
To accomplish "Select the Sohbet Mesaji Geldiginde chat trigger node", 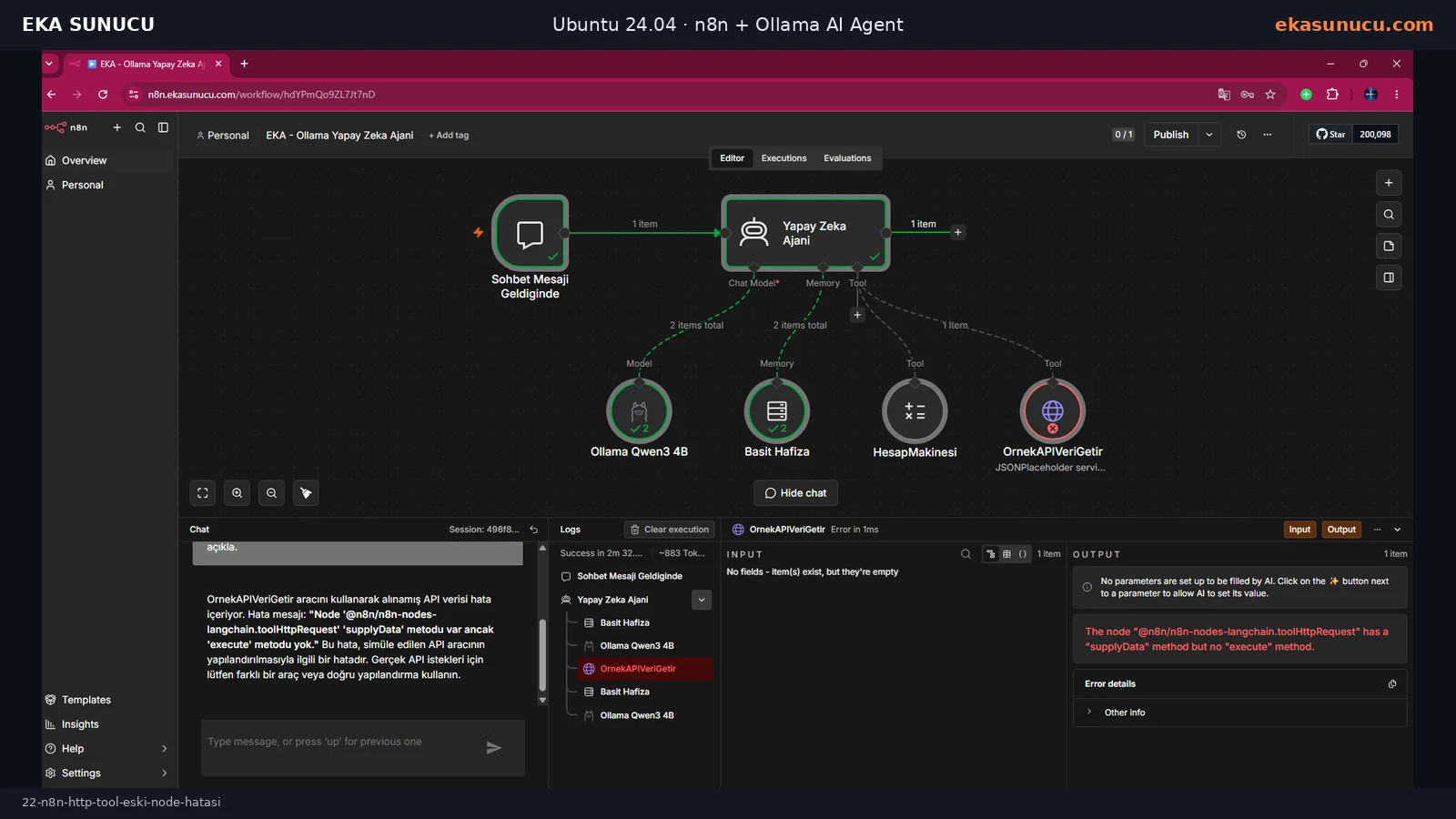I will pos(531,233).
